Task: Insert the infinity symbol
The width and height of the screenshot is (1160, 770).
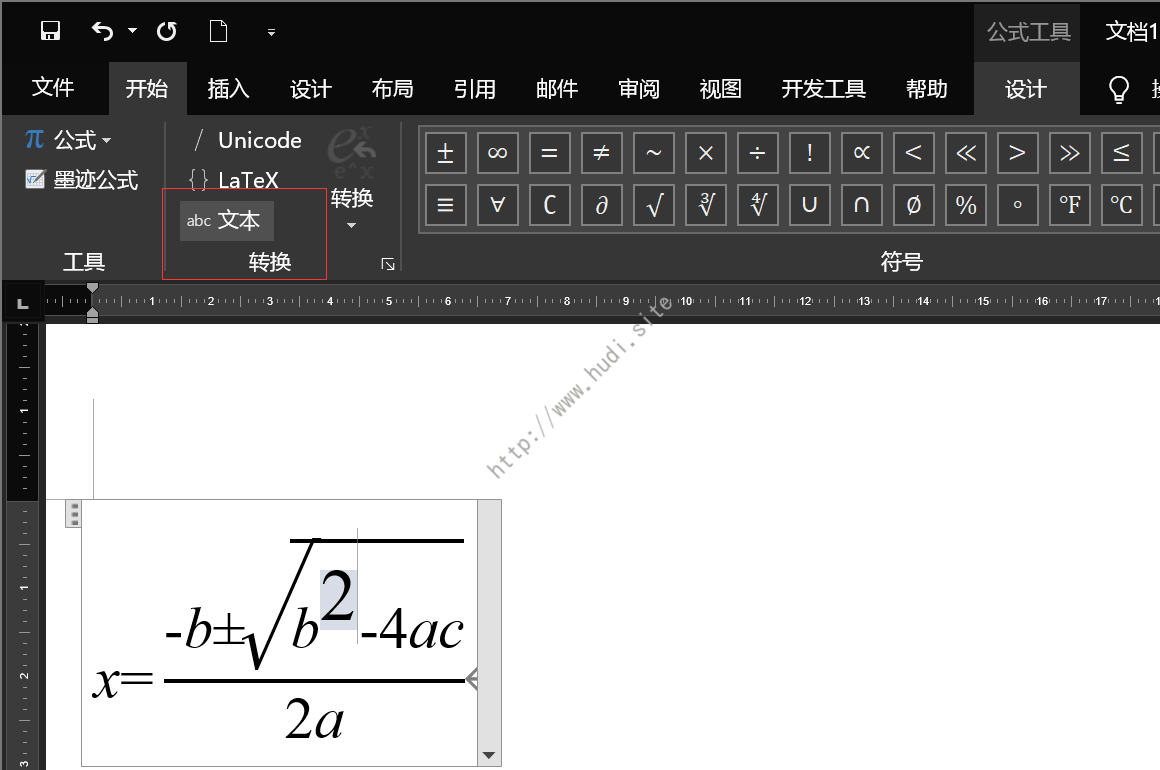Action: 497,153
